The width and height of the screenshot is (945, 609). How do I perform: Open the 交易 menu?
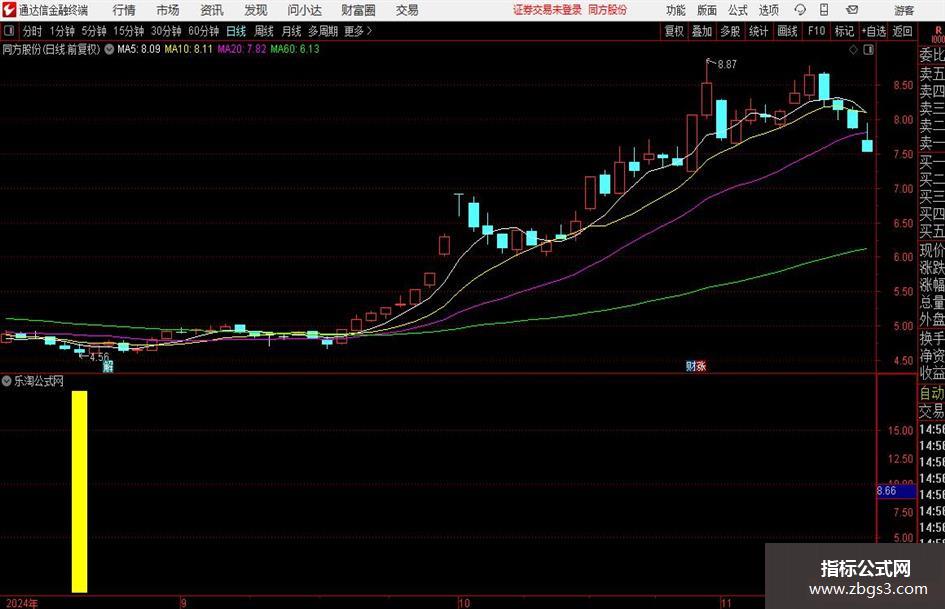(407, 10)
